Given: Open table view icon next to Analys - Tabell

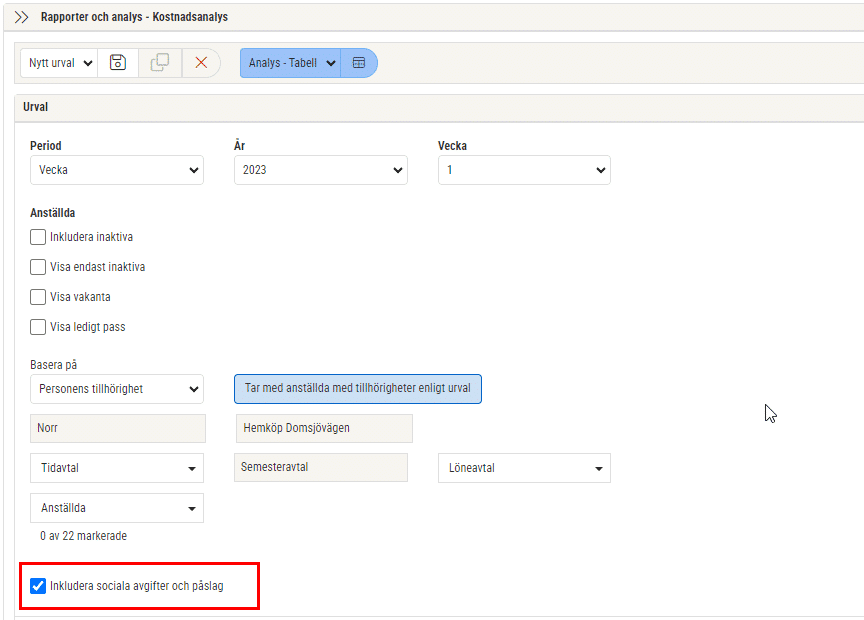Looking at the screenshot, I should (x=359, y=63).
